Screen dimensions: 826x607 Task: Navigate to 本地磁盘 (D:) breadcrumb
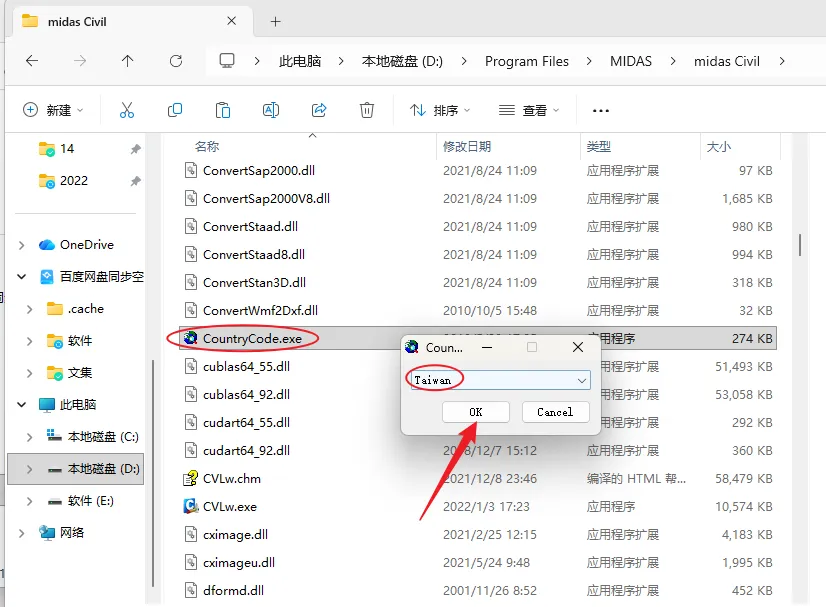402,61
